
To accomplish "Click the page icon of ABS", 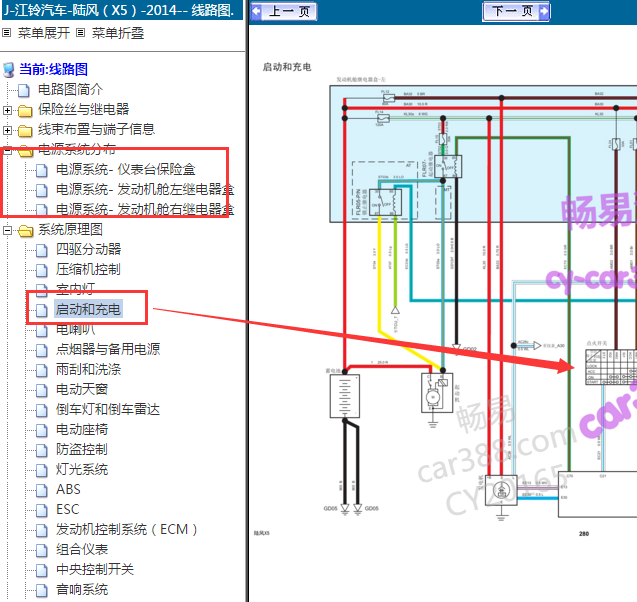I will pos(41,491).
